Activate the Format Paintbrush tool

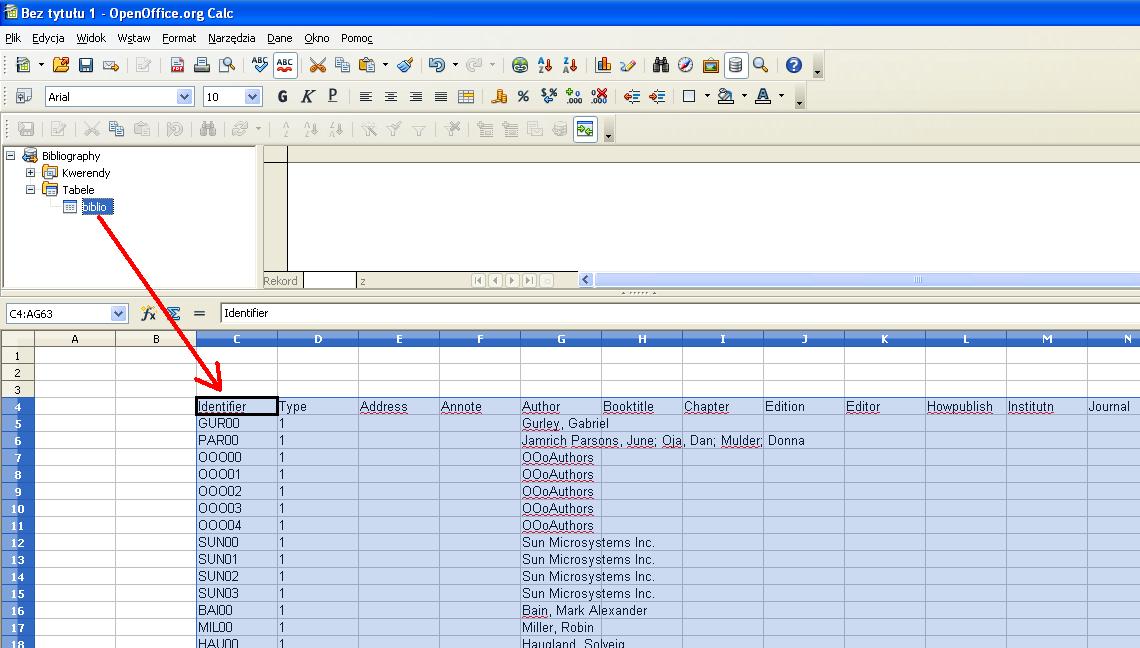click(x=405, y=65)
